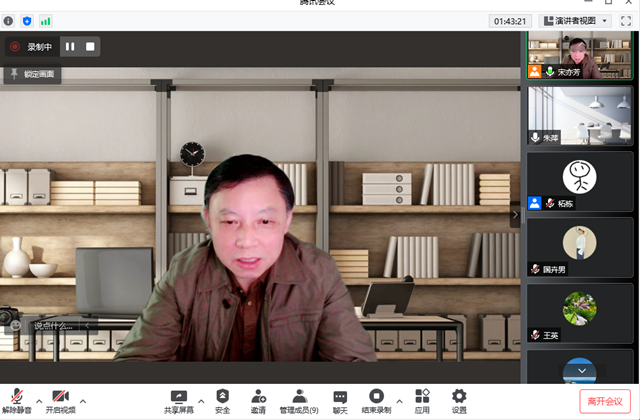Viewport: 640px width, 420px height.
Task: Click the microphone icon beside 朱萍
Action: pyautogui.click(x=535, y=138)
